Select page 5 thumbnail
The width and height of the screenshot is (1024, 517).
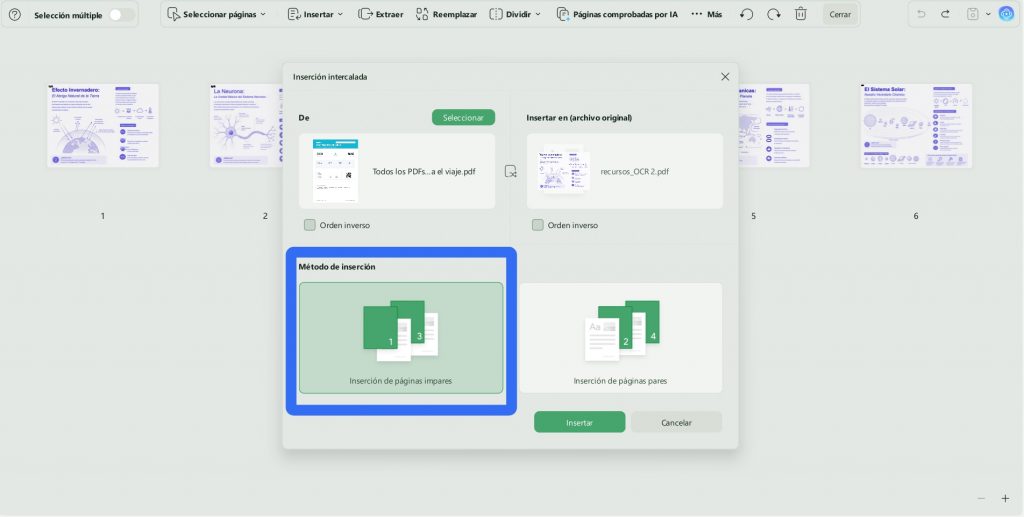[774, 125]
